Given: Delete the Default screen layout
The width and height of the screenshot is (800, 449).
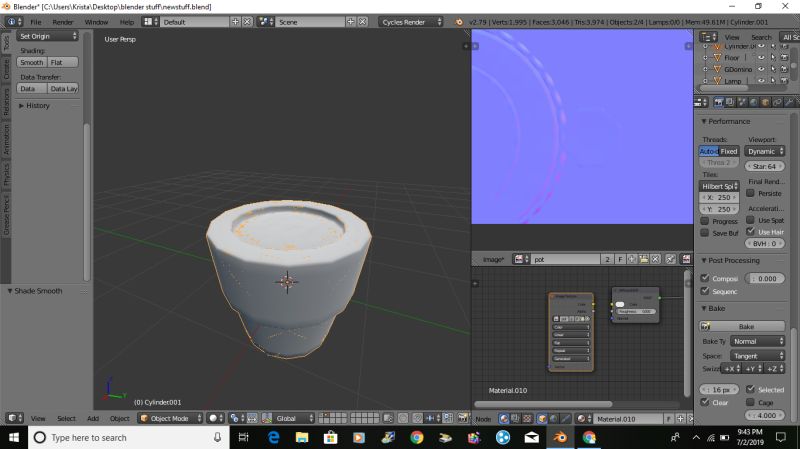Looking at the screenshot, I should pos(247,22).
